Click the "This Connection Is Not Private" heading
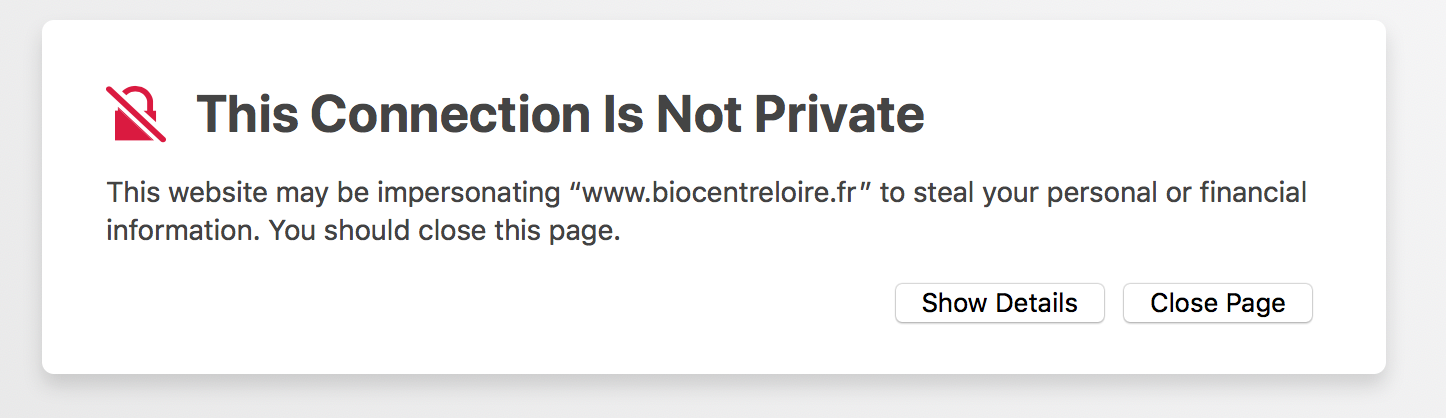 (560, 113)
